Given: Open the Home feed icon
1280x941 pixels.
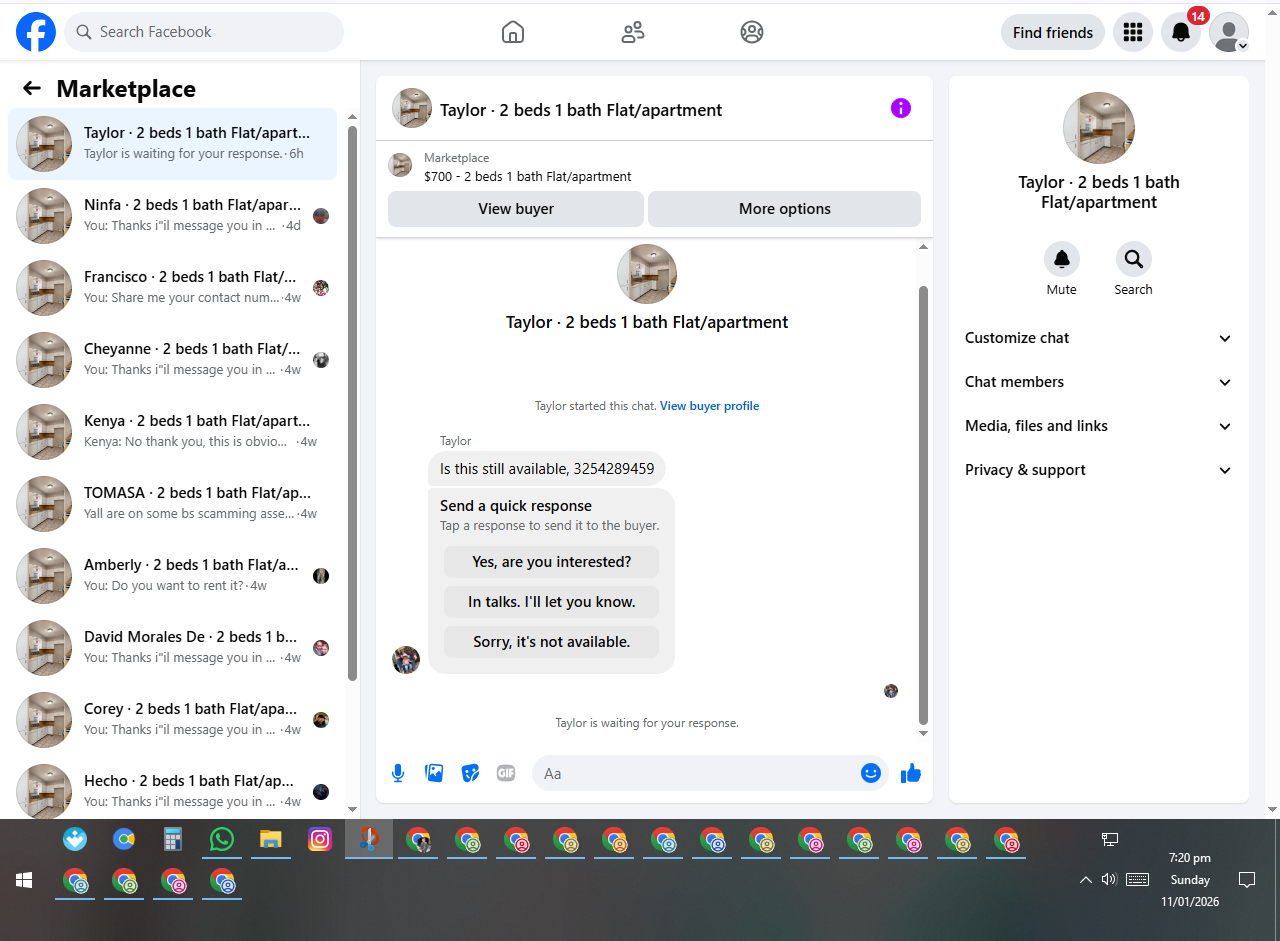Looking at the screenshot, I should point(513,32).
